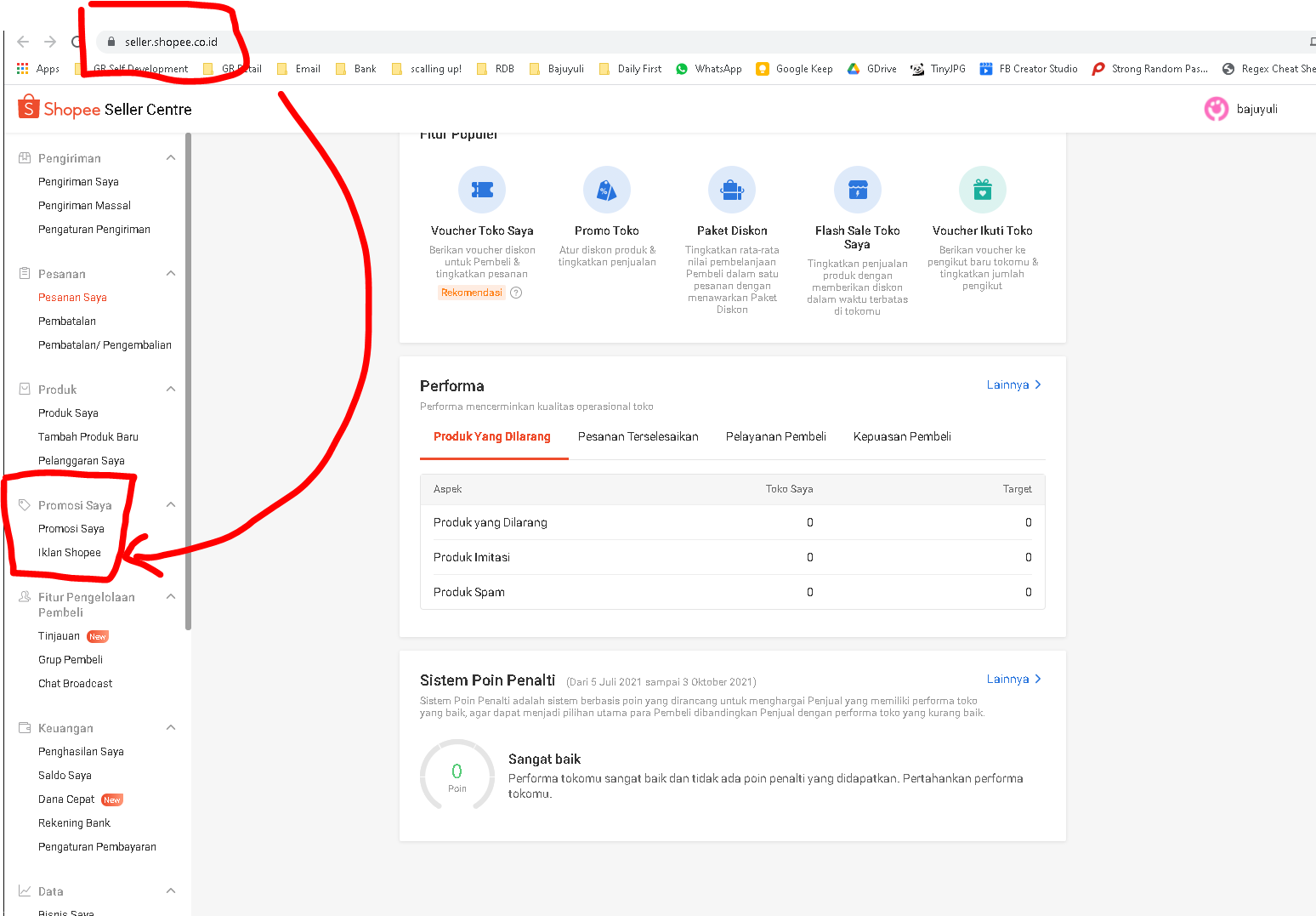Open the scalling up! bookmark folder
This screenshot has height=916, width=1316.
coord(427,69)
